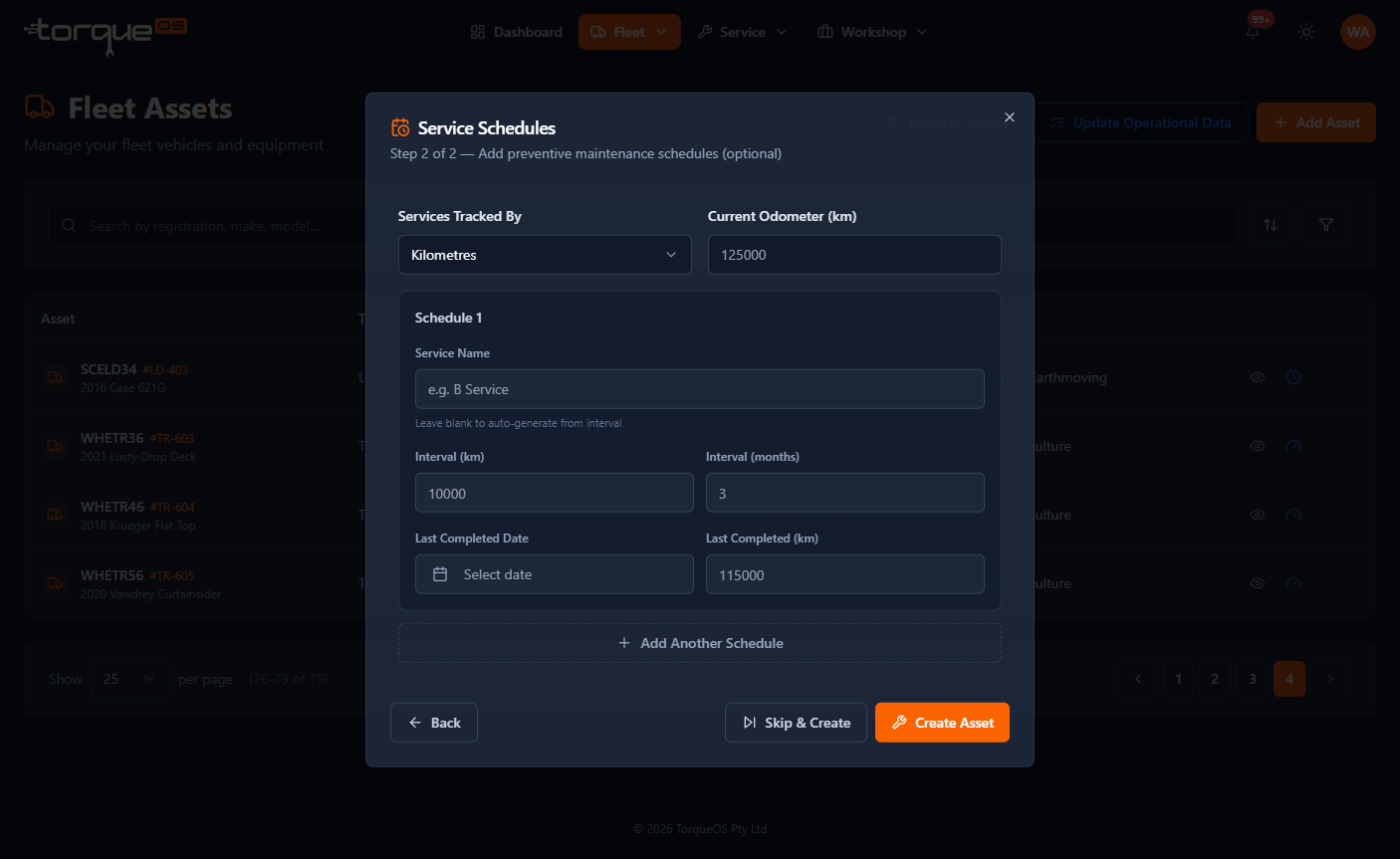This screenshot has width=1400, height=859.
Task: Click the SCELD34 truck icon
Action: pyautogui.click(x=55, y=377)
